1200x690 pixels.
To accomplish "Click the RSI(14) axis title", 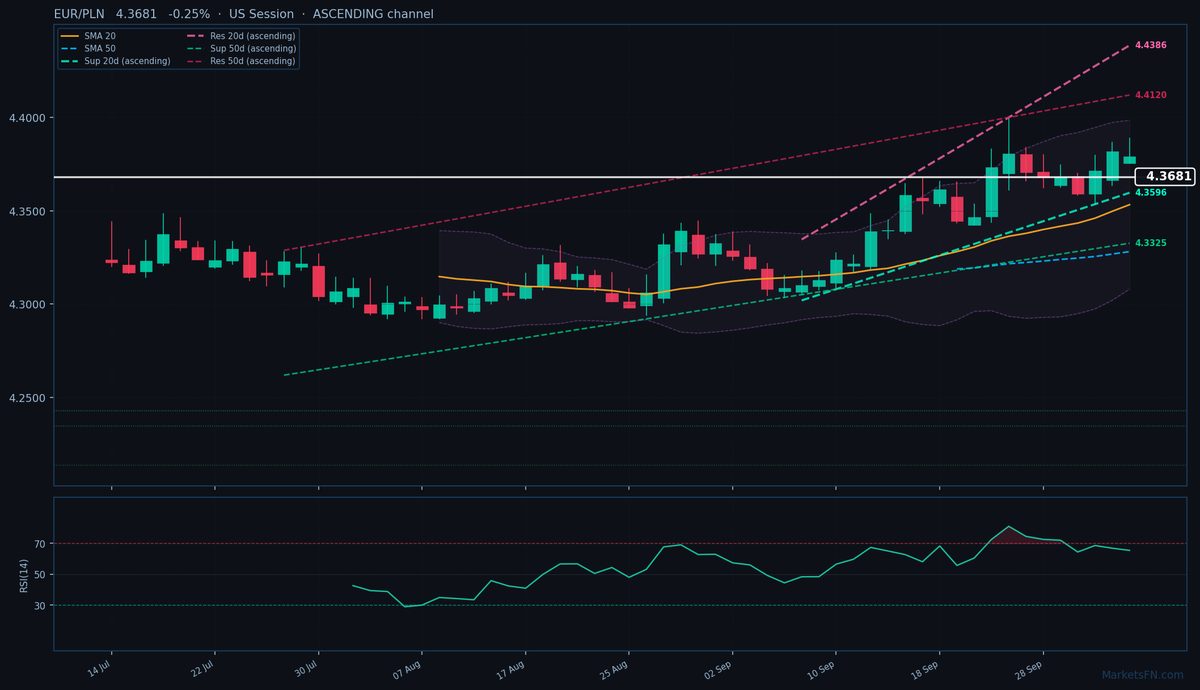I will [x=24, y=574].
